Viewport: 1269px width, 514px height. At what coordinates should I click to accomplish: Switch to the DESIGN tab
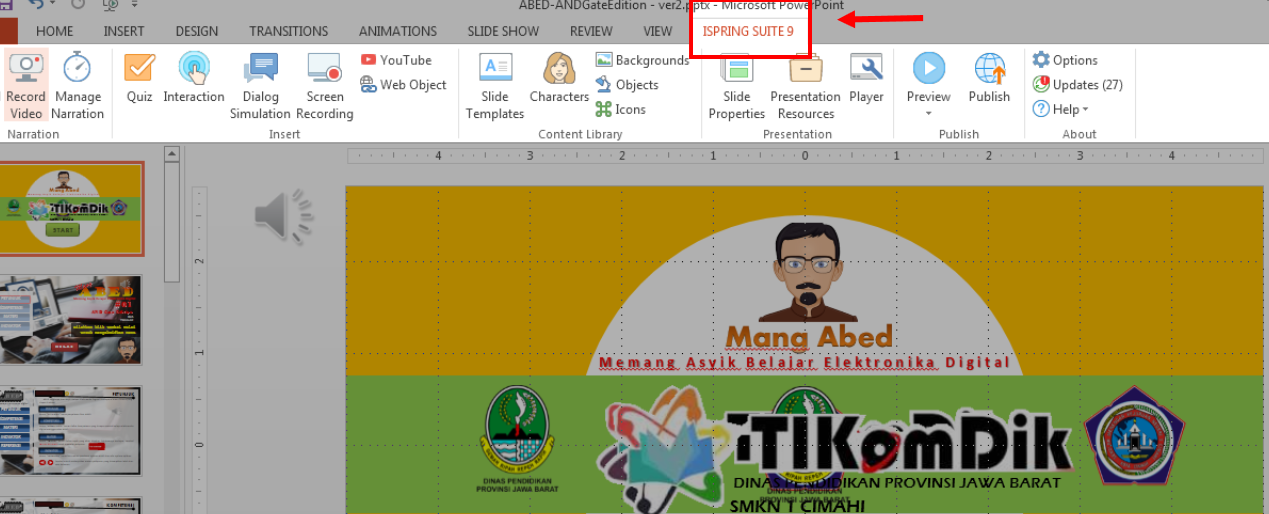tap(197, 31)
